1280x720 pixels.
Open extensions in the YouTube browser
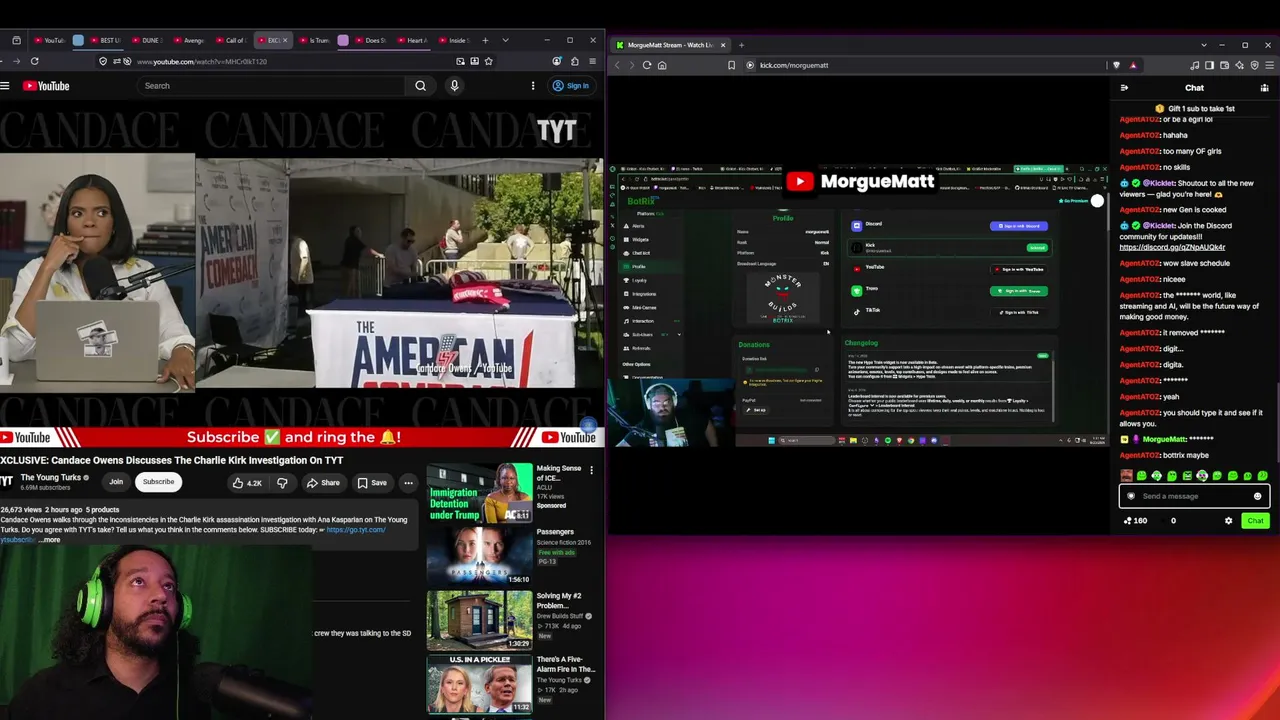coord(575,61)
